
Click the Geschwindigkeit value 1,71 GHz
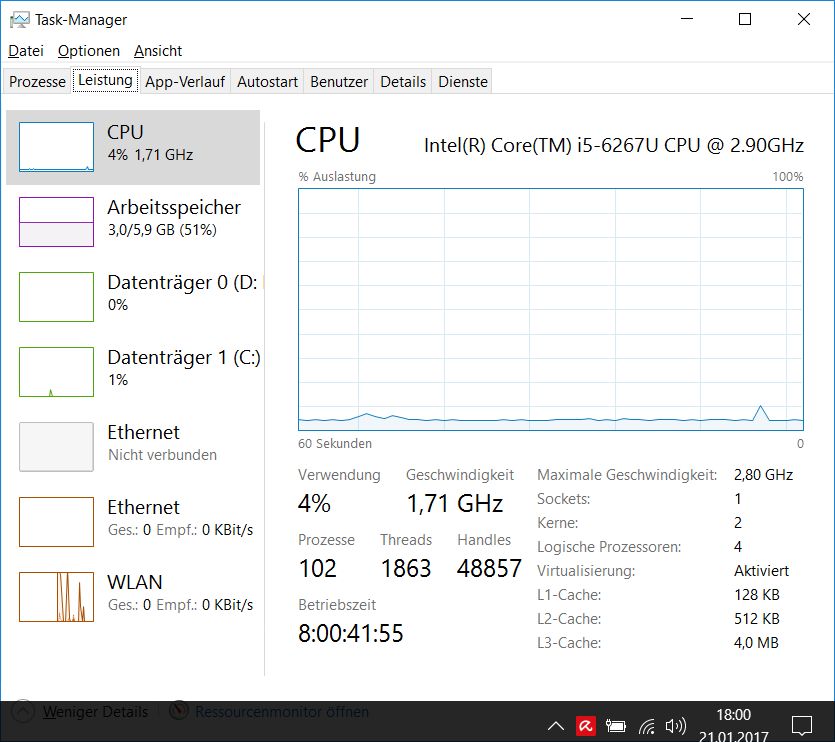click(x=455, y=503)
